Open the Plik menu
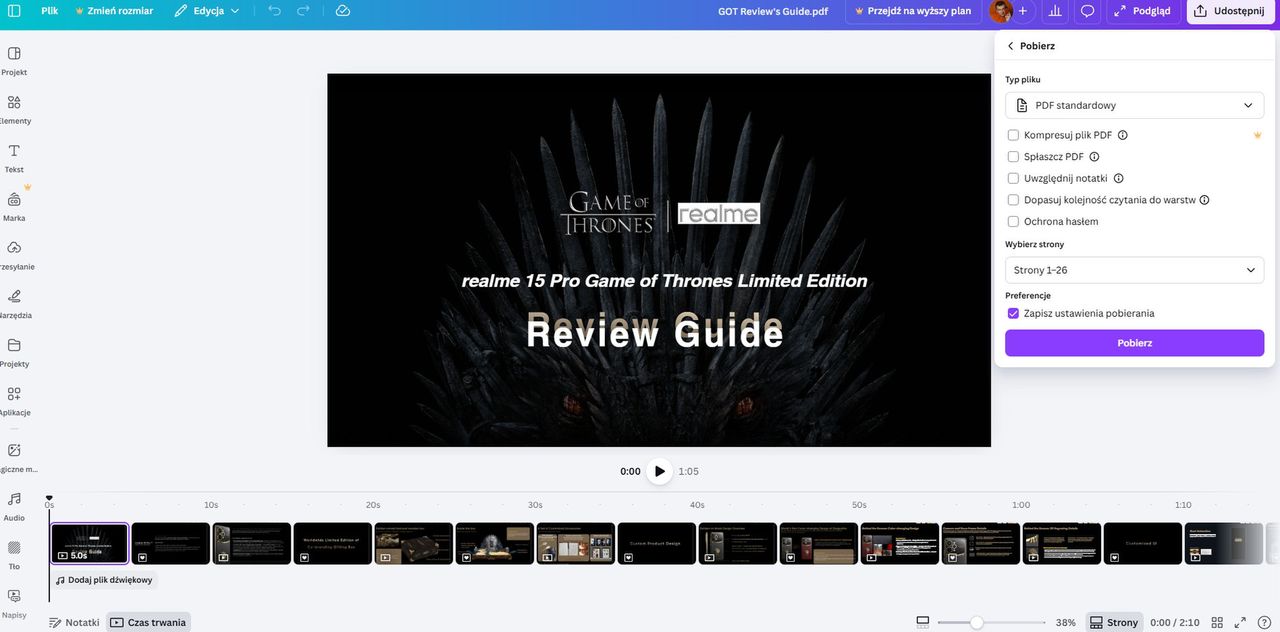The width and height of the screenshot is (1280, 632). coord(49,11)
